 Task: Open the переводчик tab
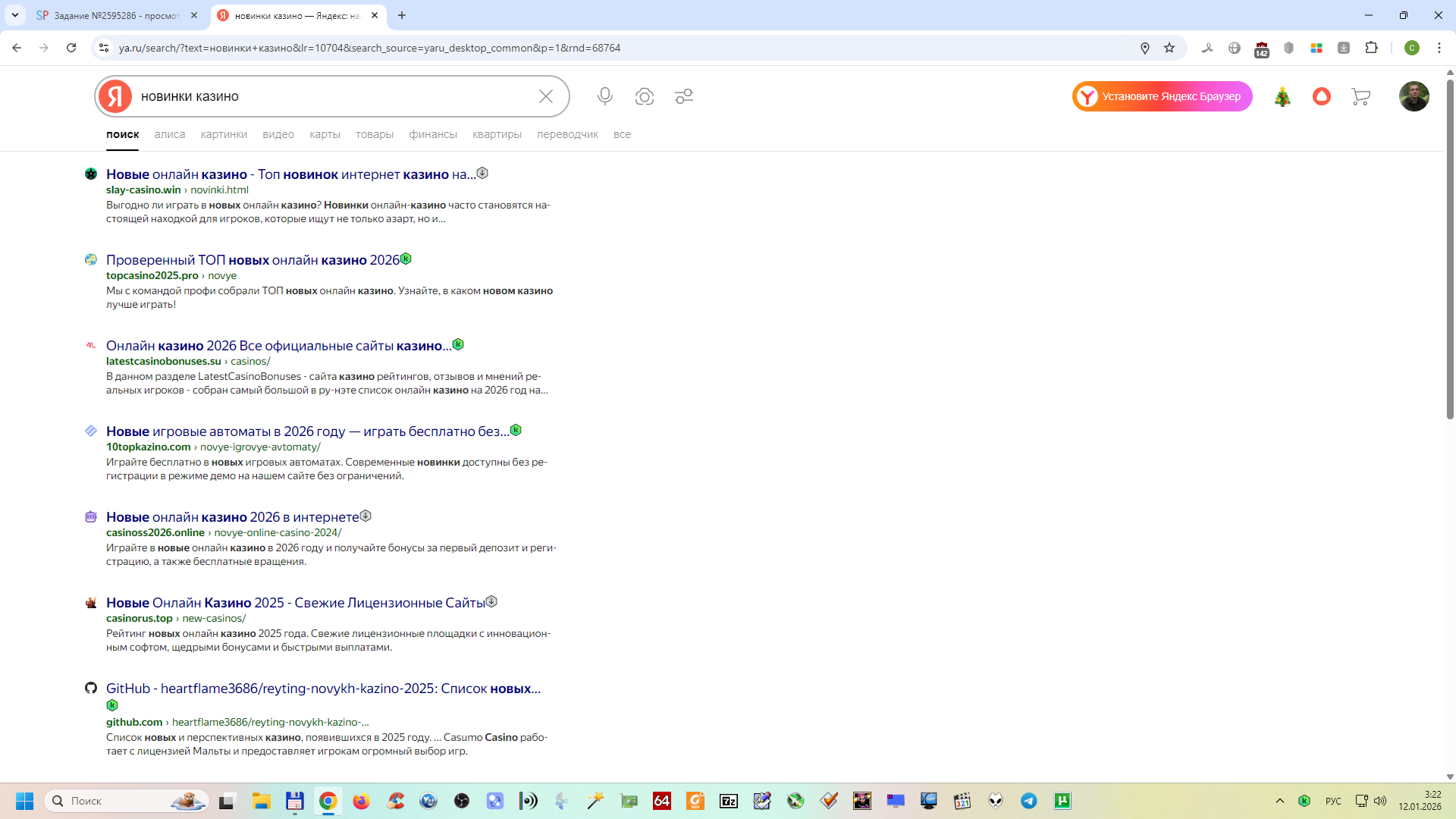point(567,134)
